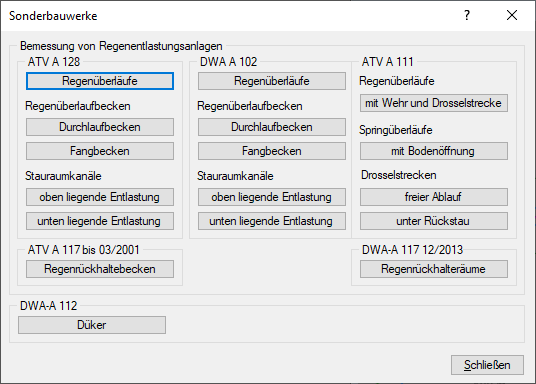Click Durchlaufbecken in DWA A 102 group
536x384 pixels.
tap(272, 127)
